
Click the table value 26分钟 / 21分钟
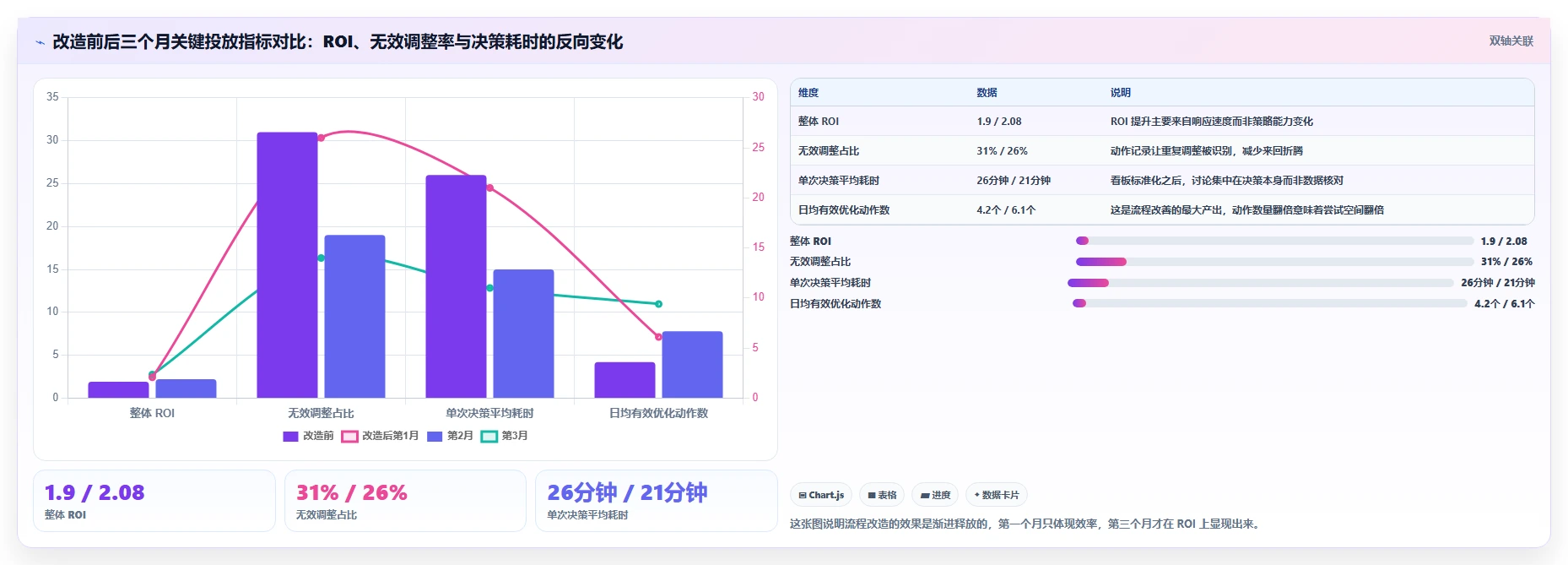pyautogui.click(x=1014, y=181)
